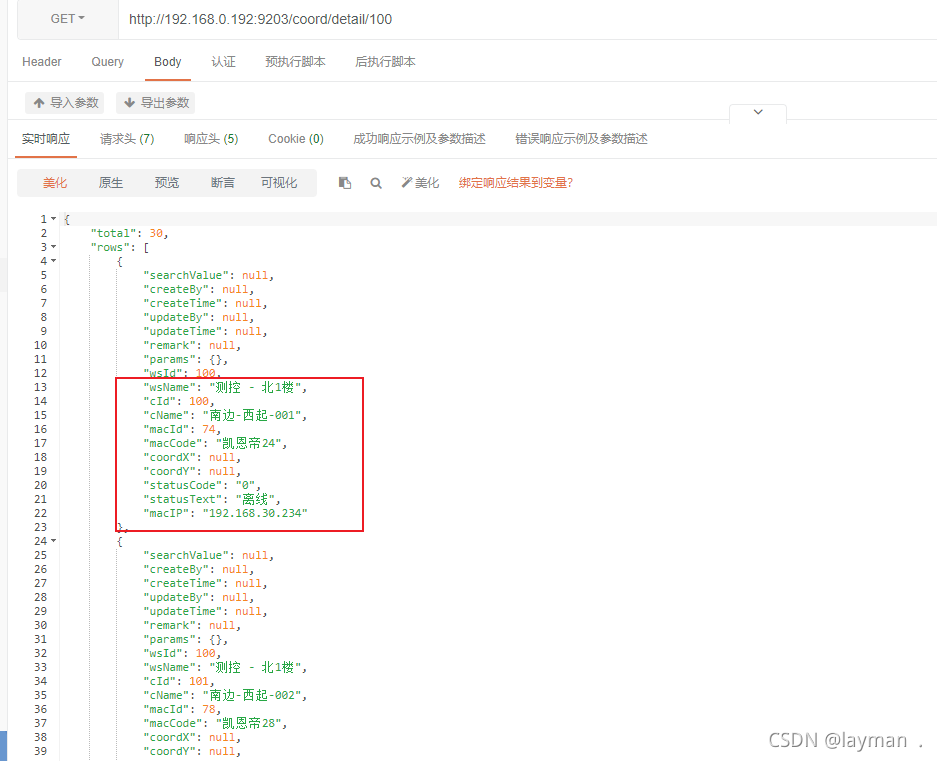This screenshot has height=761, width=937.
Task: Select the 美化 view mode
Action: click(55, 183)
